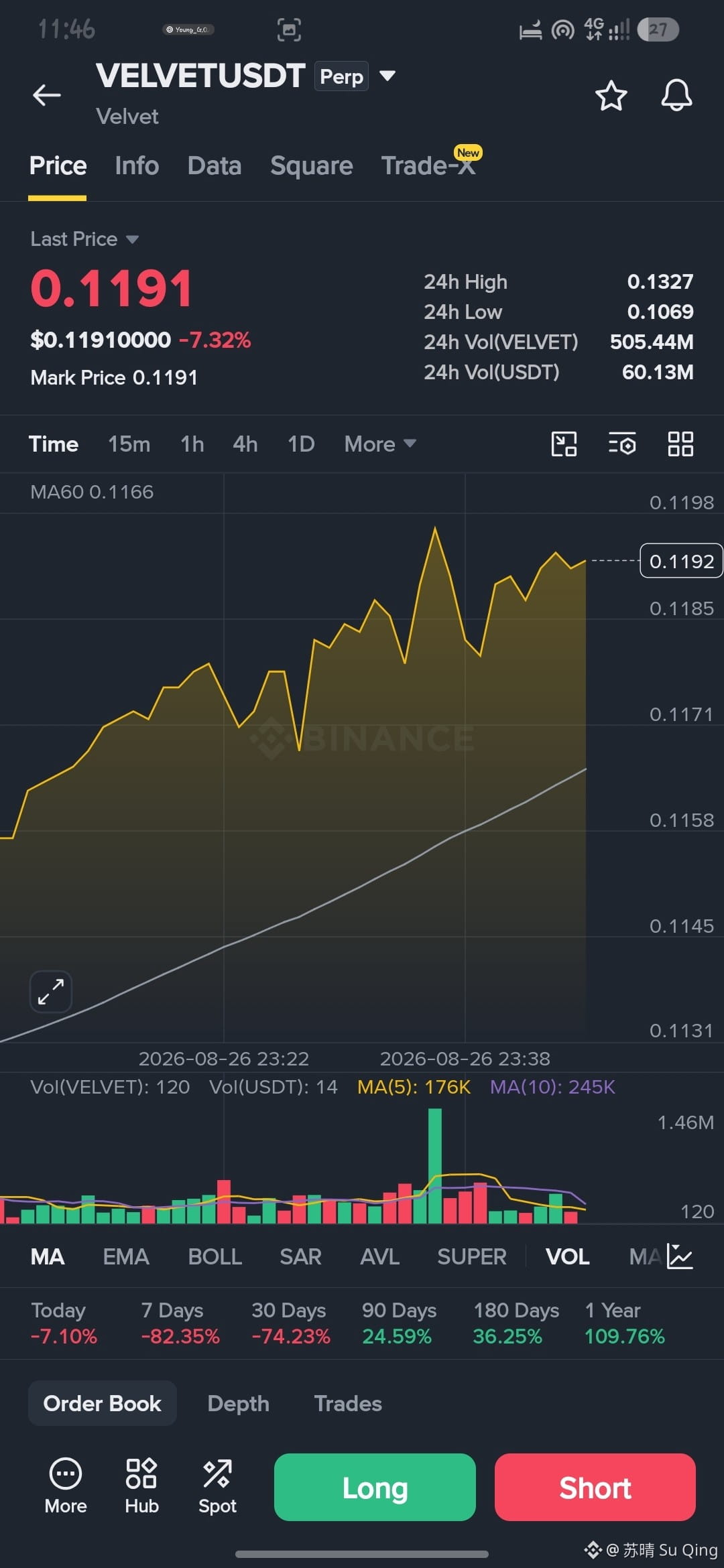The width and height of the screenshot is (724, 1568).
Task: Toggle the SUPER indicator
Action: (x=472, y=1256)
